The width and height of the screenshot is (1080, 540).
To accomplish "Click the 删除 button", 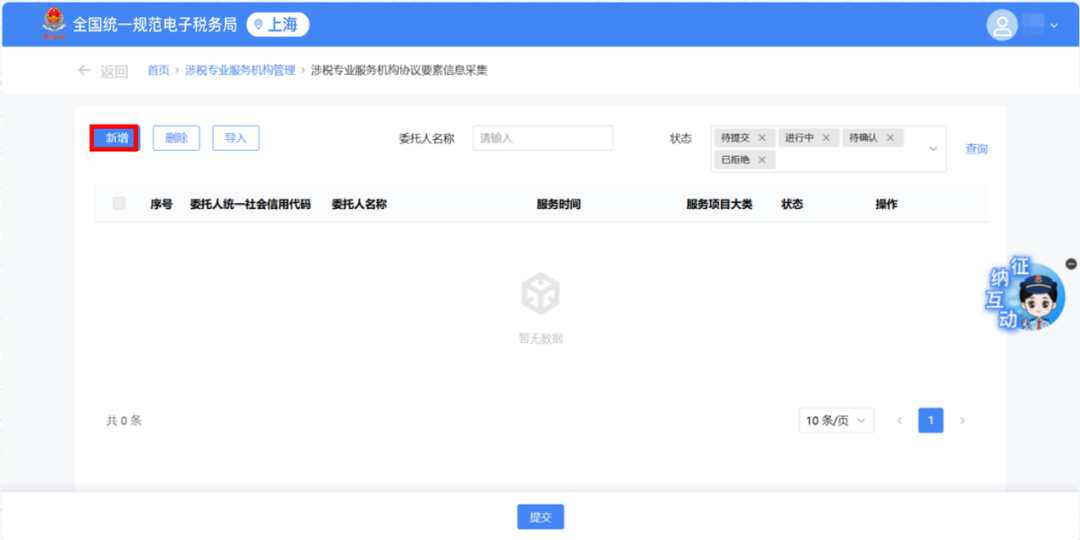I will pyautogui.click(x=176, y=138).
